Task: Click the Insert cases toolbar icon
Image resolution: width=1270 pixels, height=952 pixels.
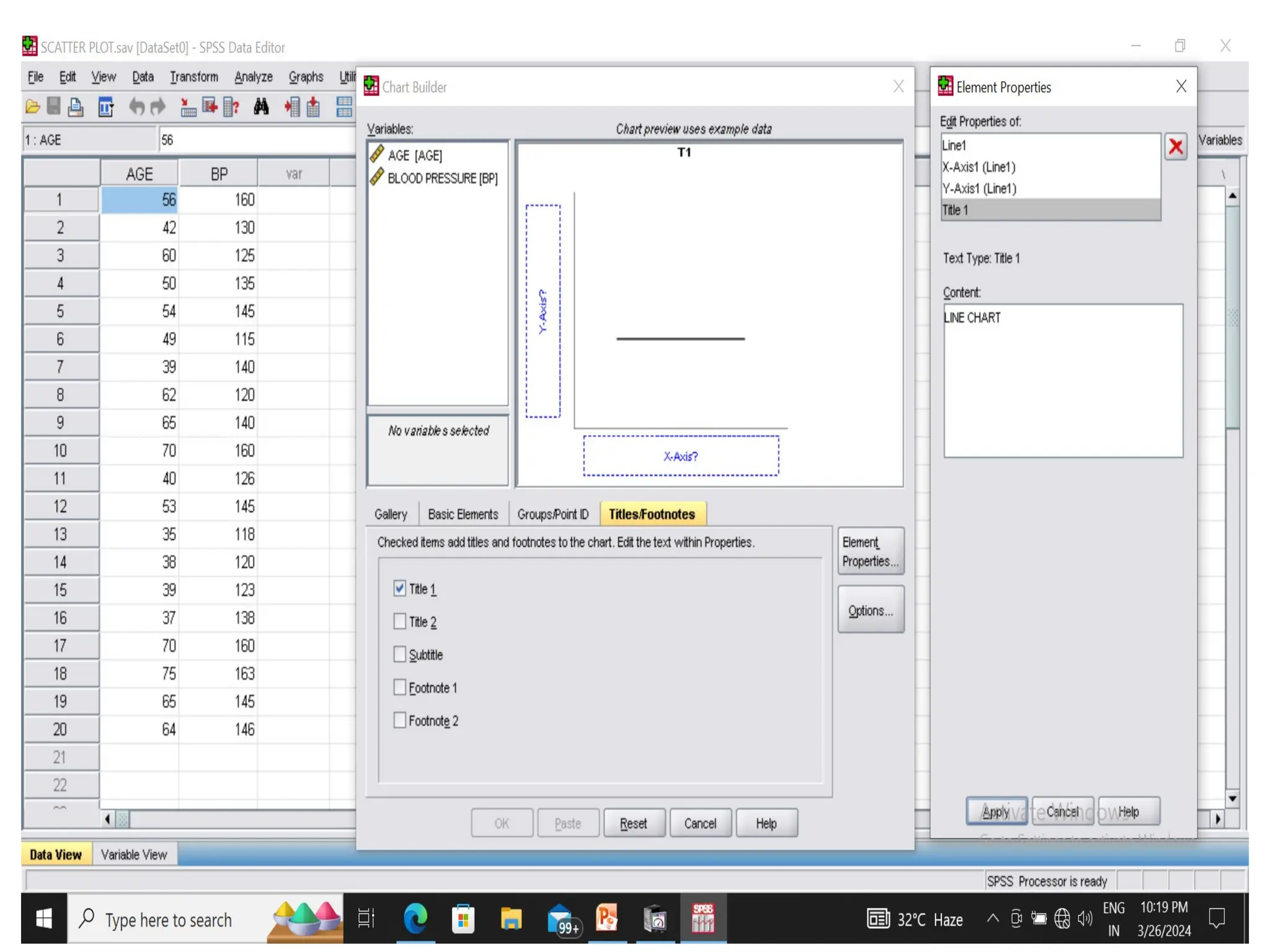Action: 291,107
